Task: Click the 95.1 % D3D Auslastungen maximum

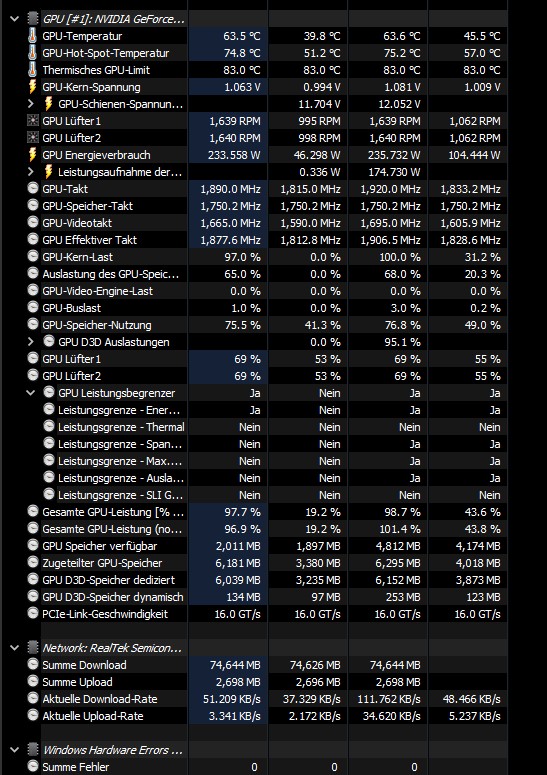Action: (402, 342)
